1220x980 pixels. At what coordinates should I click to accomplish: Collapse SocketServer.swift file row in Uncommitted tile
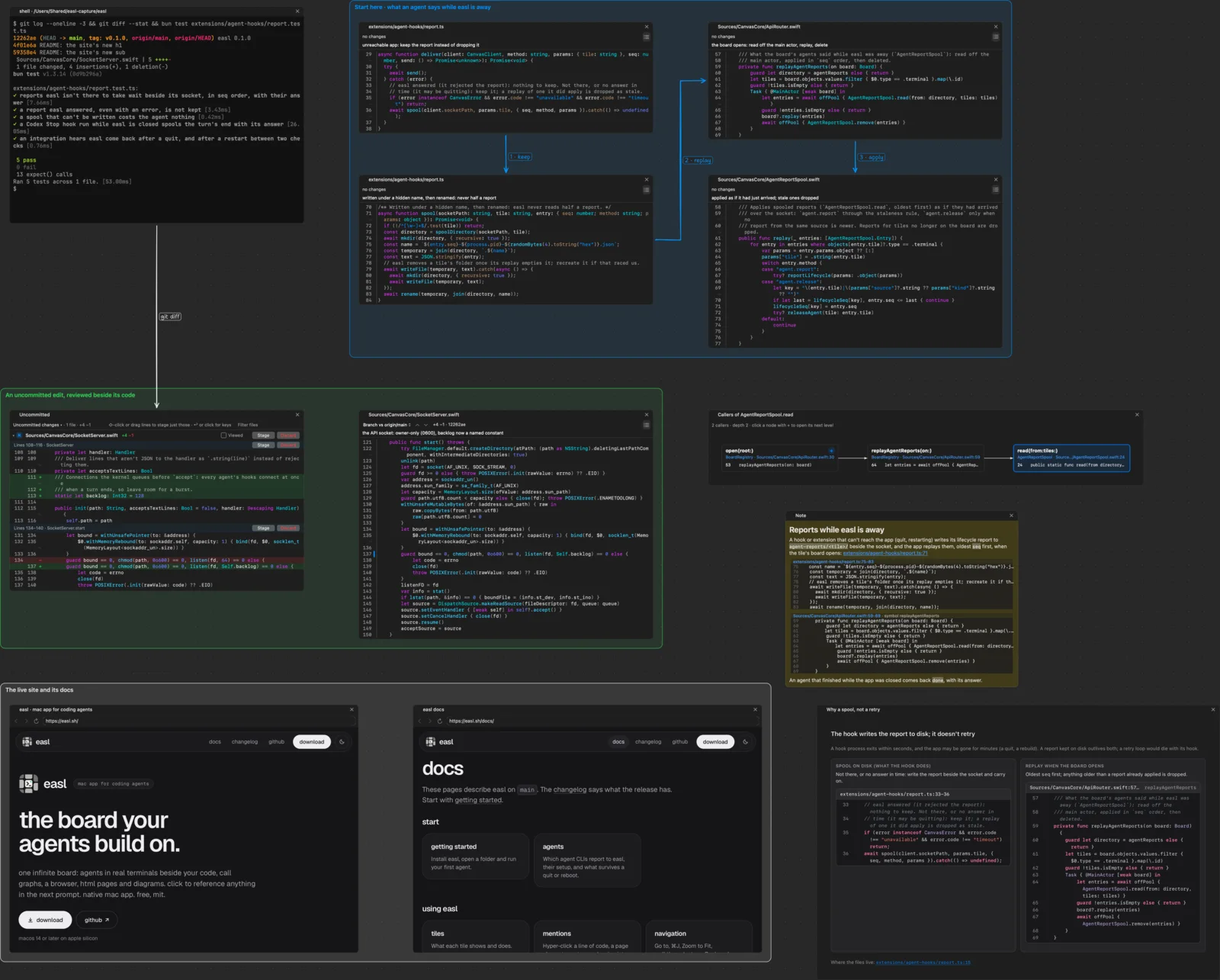14,435
